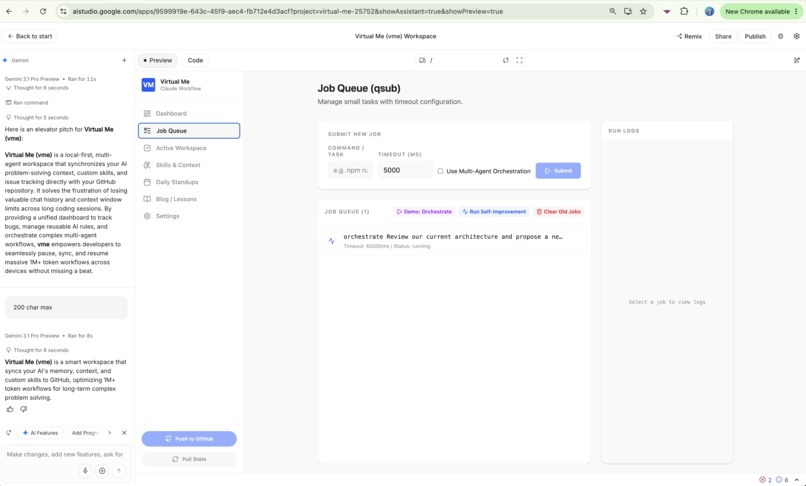Open Dashboard in the sidebar
Viewport: 806px width, 486px height.
189,114
